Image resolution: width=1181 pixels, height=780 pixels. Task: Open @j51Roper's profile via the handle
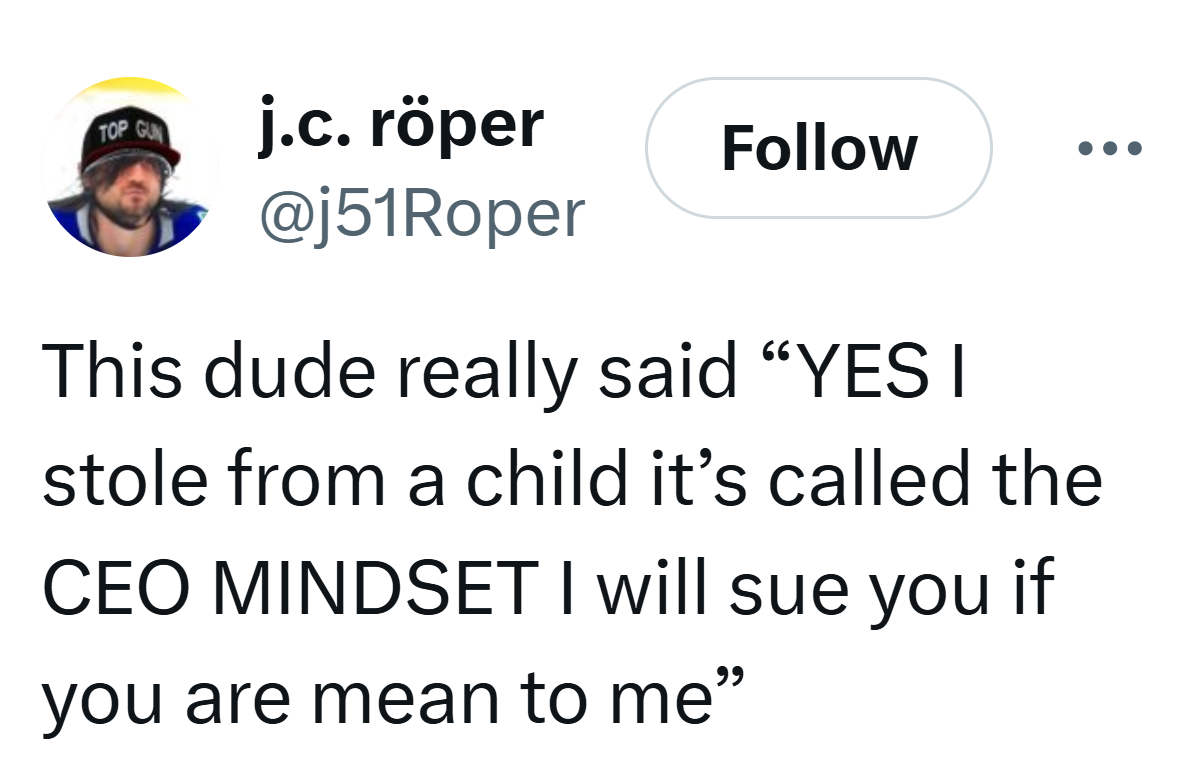tap(421, 212)
